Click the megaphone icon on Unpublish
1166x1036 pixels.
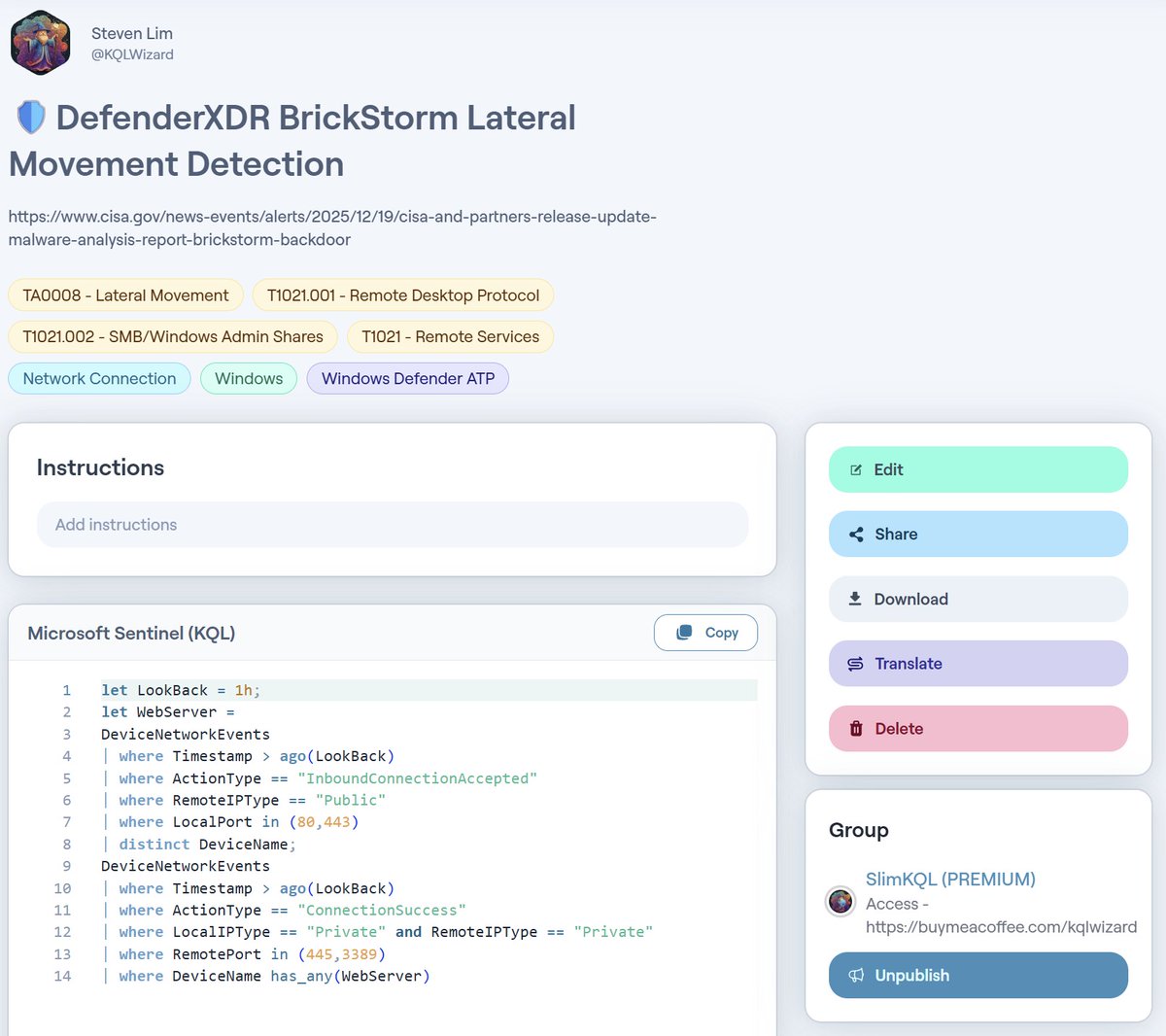[856, 976]
